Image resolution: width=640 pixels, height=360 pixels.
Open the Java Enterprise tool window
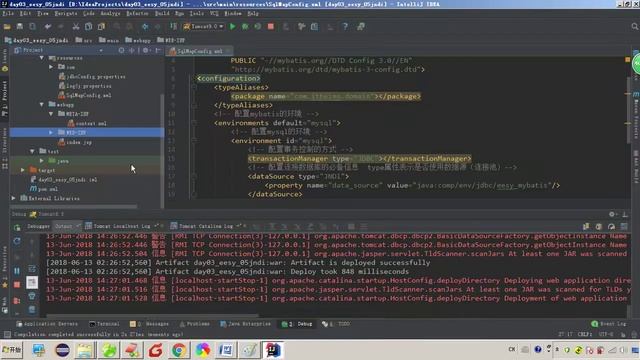245,324
